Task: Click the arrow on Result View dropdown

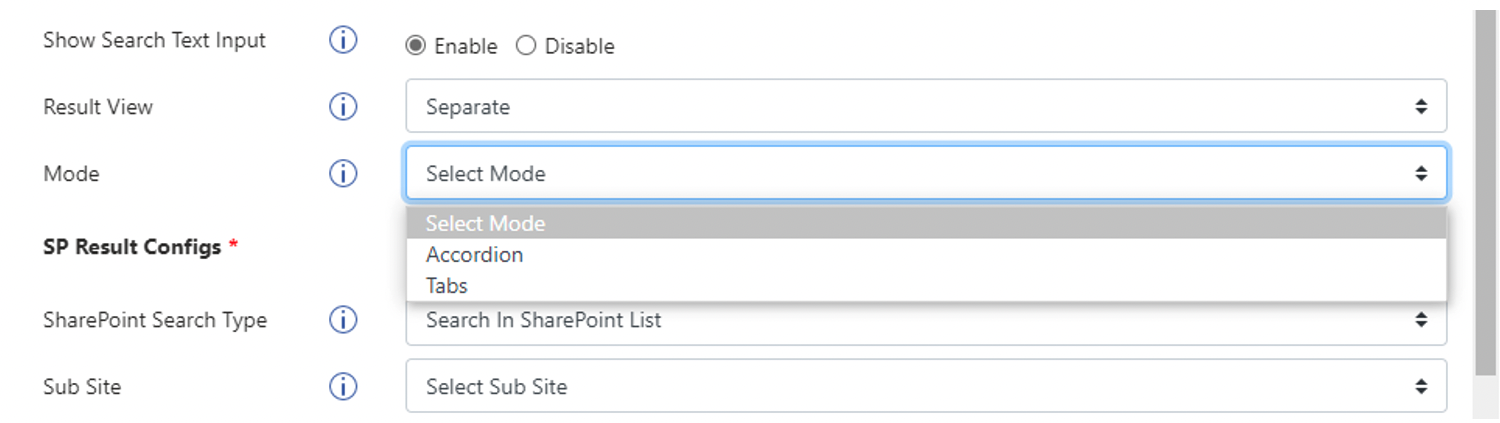Action: 1421,106
